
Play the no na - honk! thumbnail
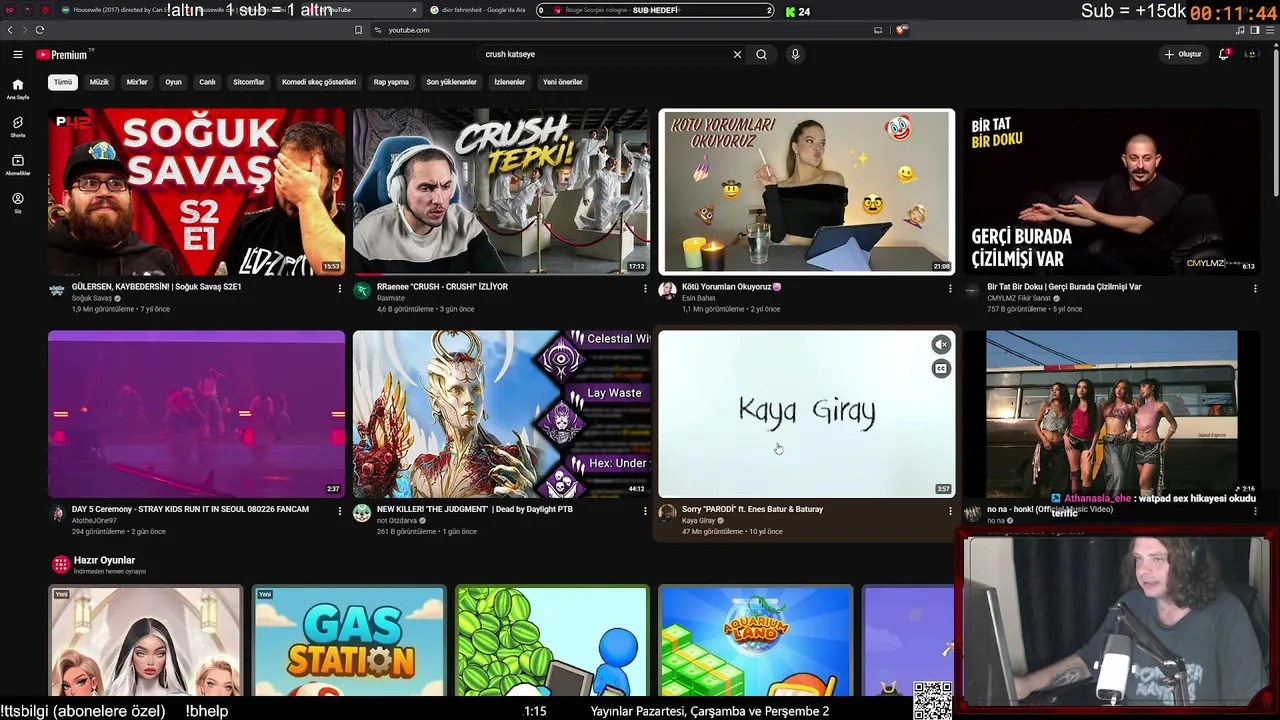pos(1111,414)
